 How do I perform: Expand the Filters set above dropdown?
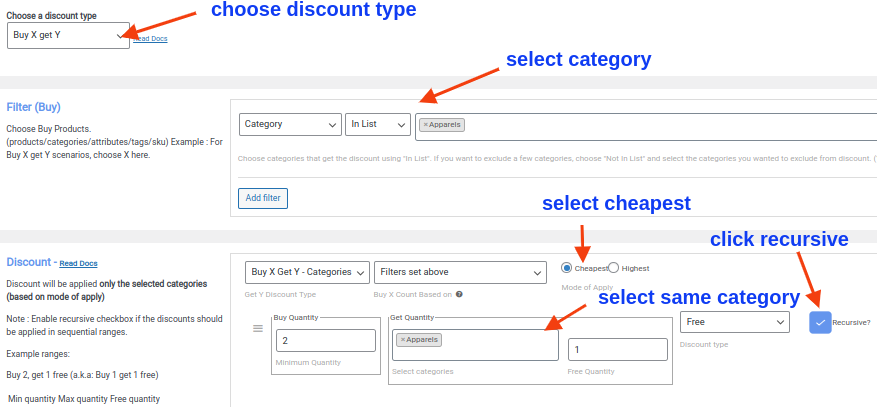pyautogui.click(x=460, y=272)
